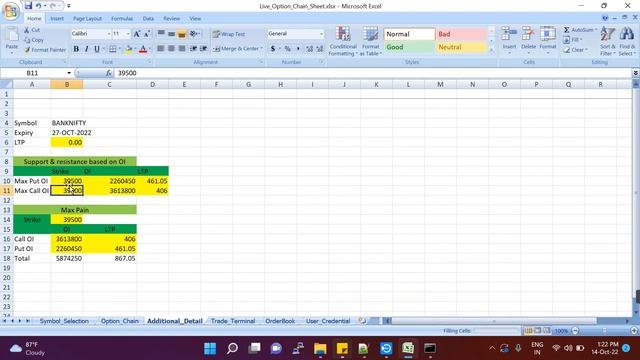The width and height of the screenshot is (640, 360).
Task: Open File Explorer from taskbar
Action: point(320,349)
